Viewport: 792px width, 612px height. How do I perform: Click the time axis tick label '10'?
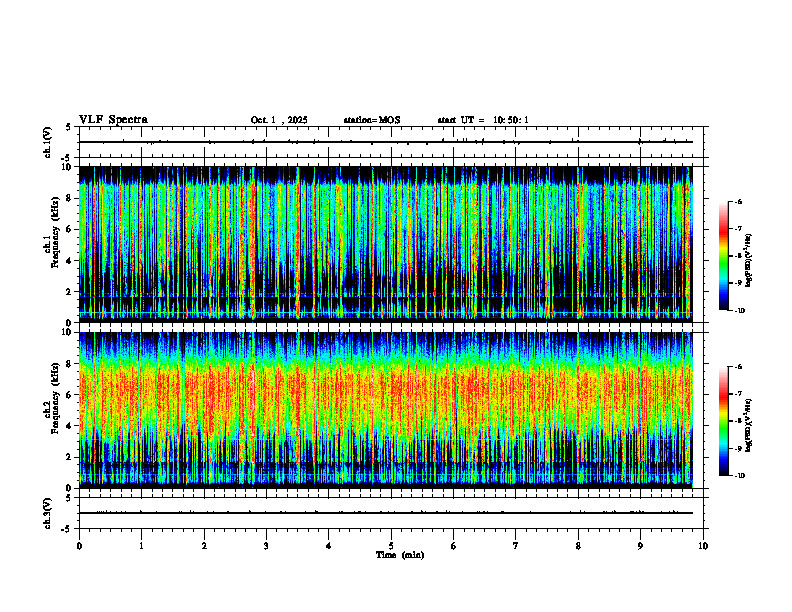[703, 546]
